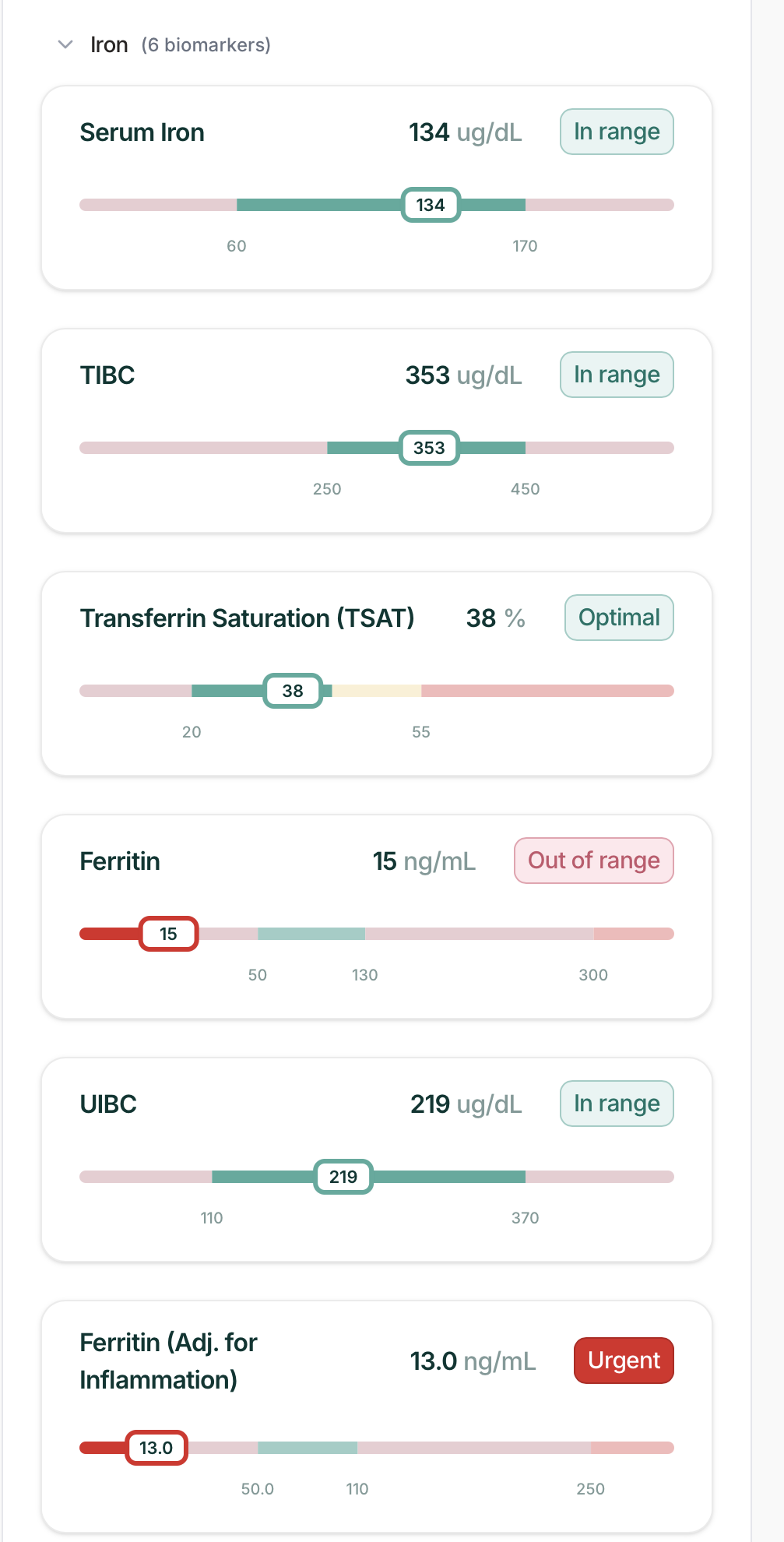Click the In range badge for Serum Iron
784x1542 pixels.
point(617,132)
